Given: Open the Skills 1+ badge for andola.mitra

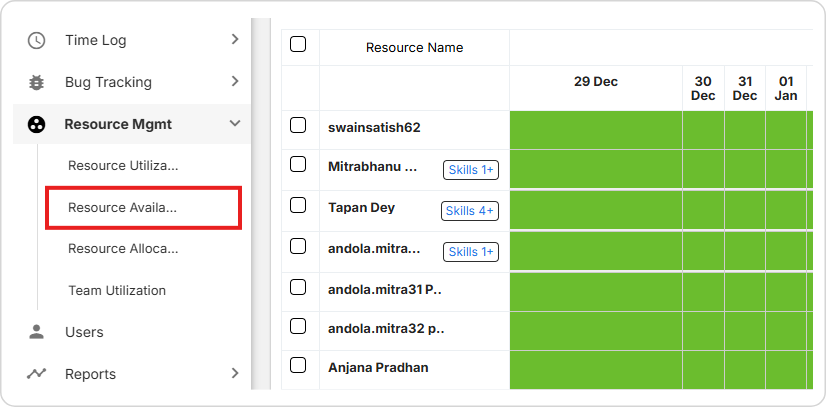Looking at the screenshot, I should (x=471, y=252).
